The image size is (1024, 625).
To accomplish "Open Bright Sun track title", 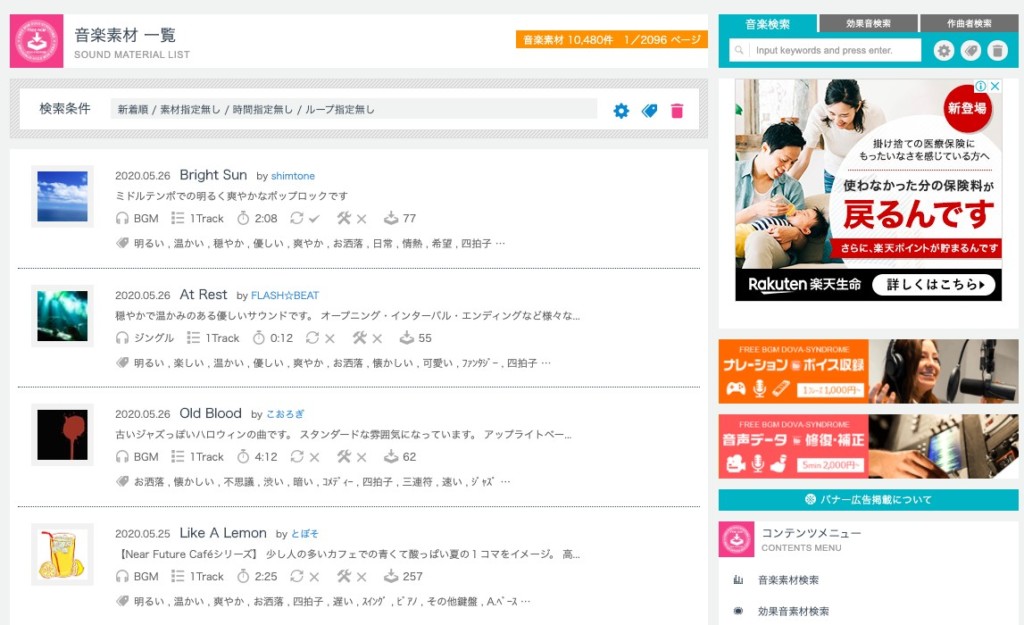I will [x=213, y=175].
